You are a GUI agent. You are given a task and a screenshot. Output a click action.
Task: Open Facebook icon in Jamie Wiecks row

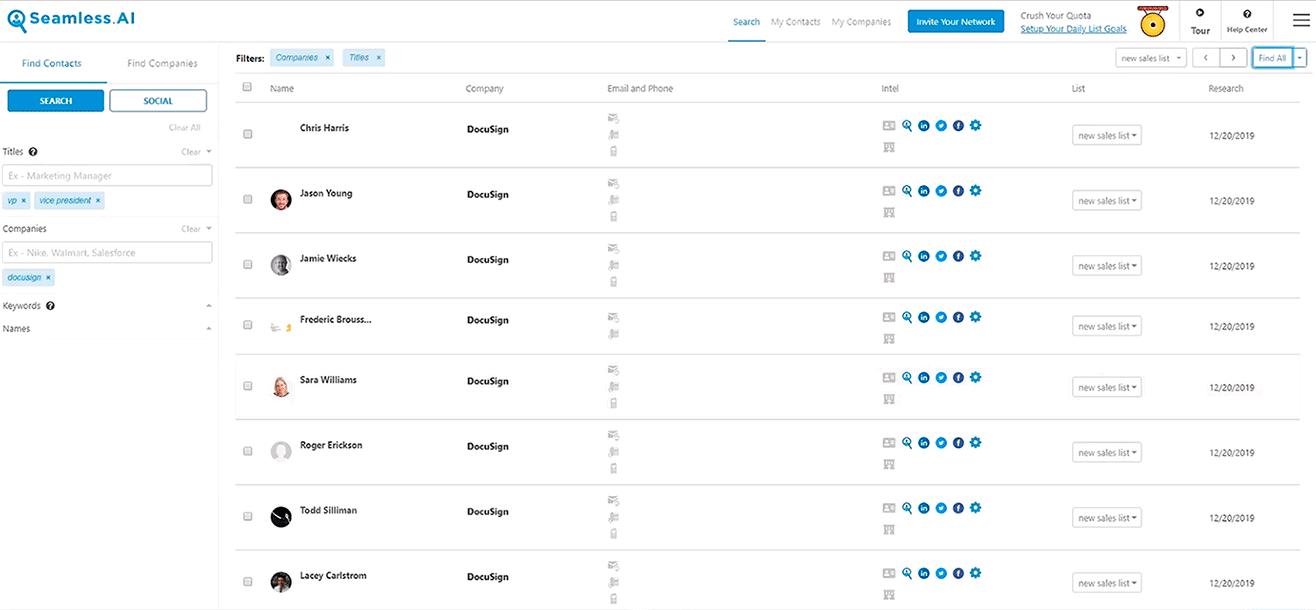[958, 256]
